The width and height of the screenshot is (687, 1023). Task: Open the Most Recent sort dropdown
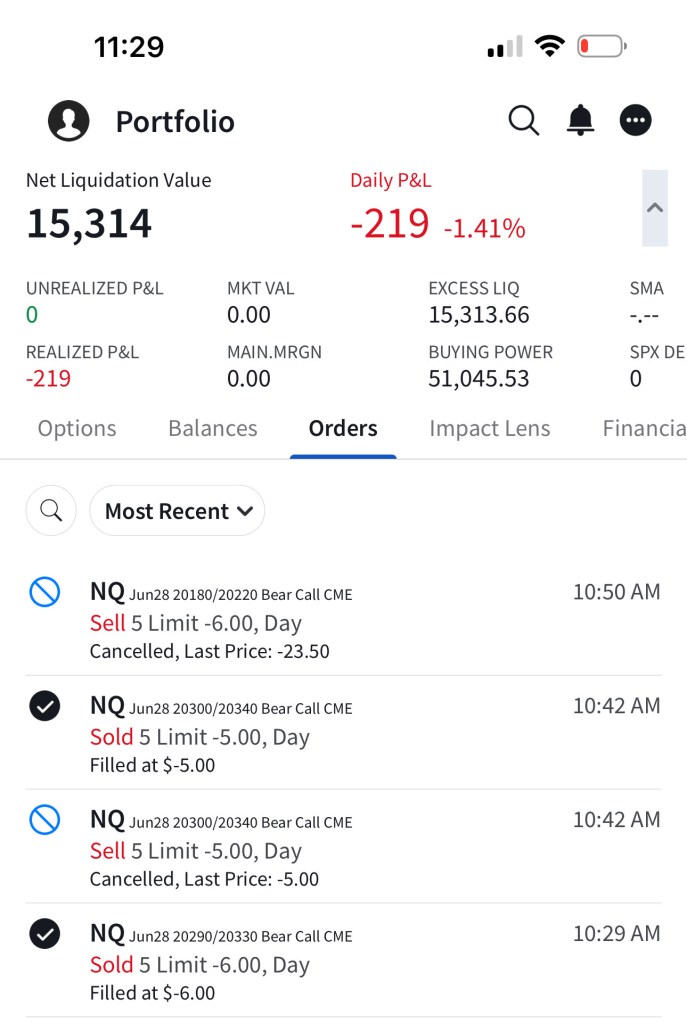coord(178,511)
